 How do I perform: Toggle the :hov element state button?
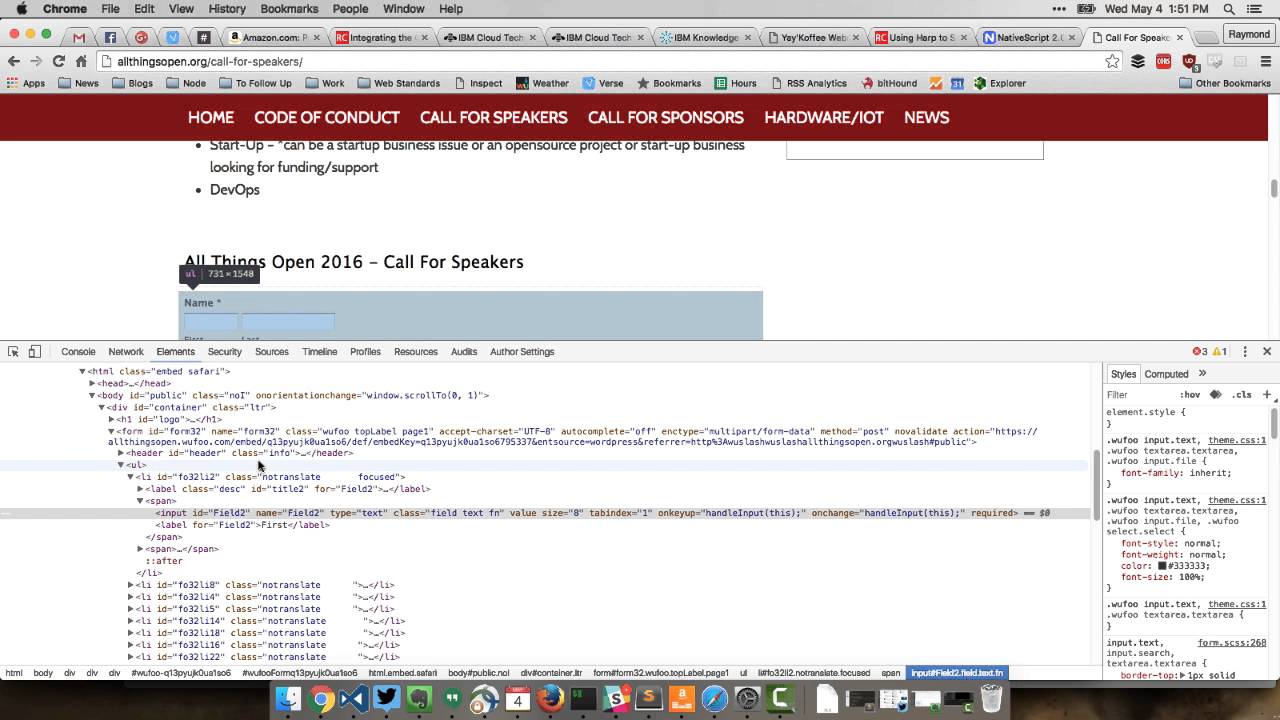point(1189,394)
